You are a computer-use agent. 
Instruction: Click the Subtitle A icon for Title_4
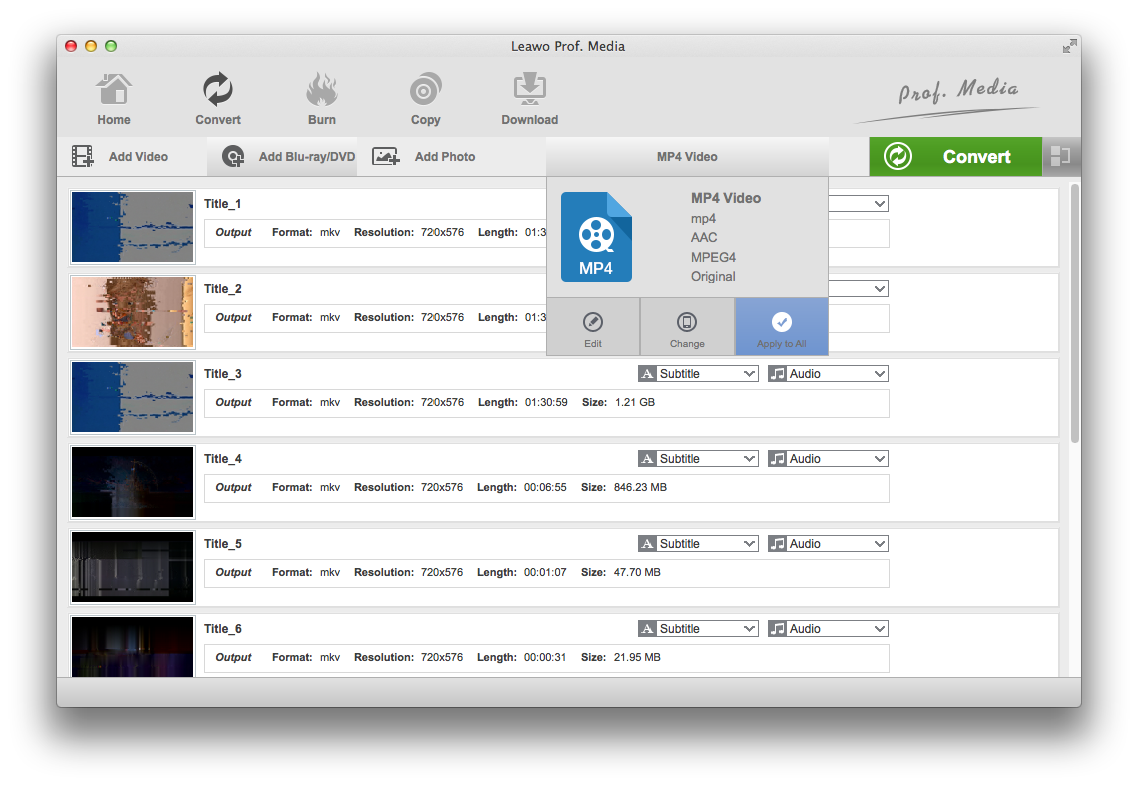647,459
